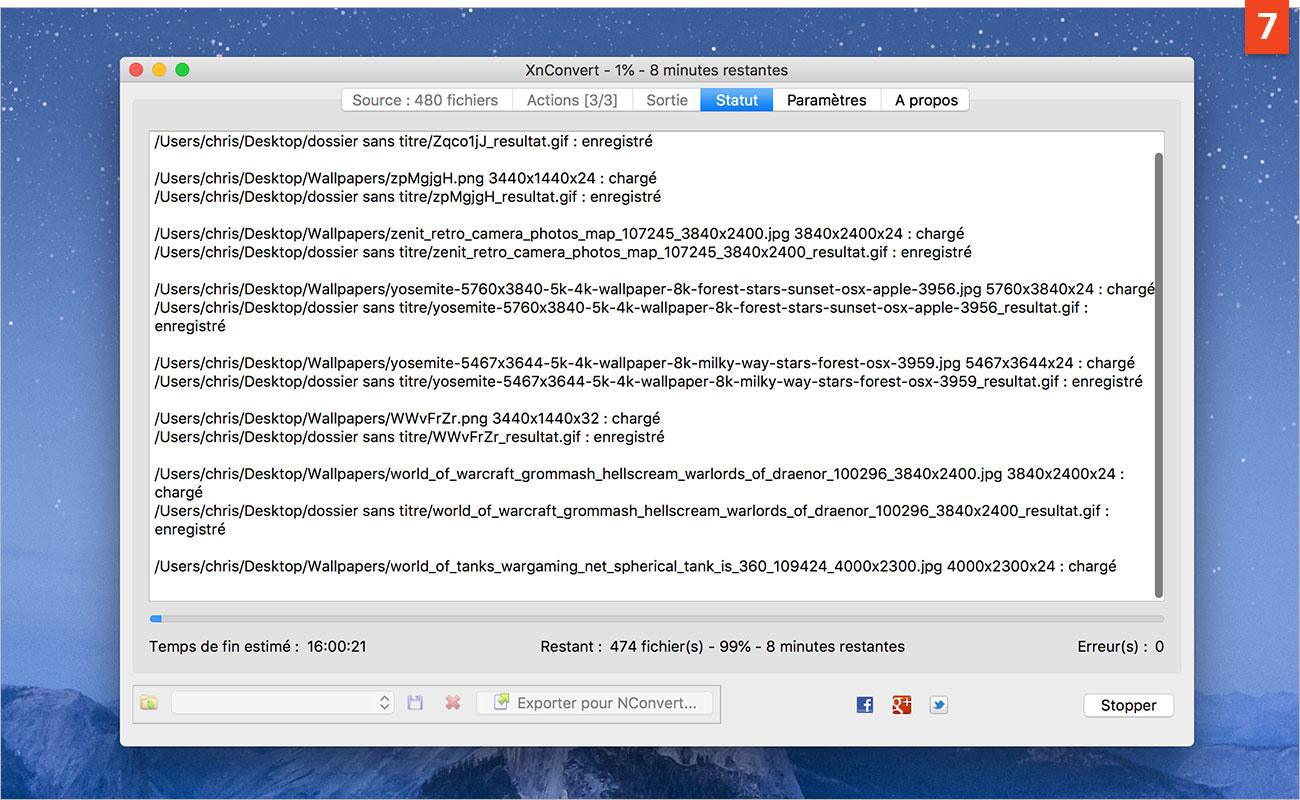The height and width of the screenshot is (800, 1300).
Task: Open the preset folder icon
Action: point(148,702)
